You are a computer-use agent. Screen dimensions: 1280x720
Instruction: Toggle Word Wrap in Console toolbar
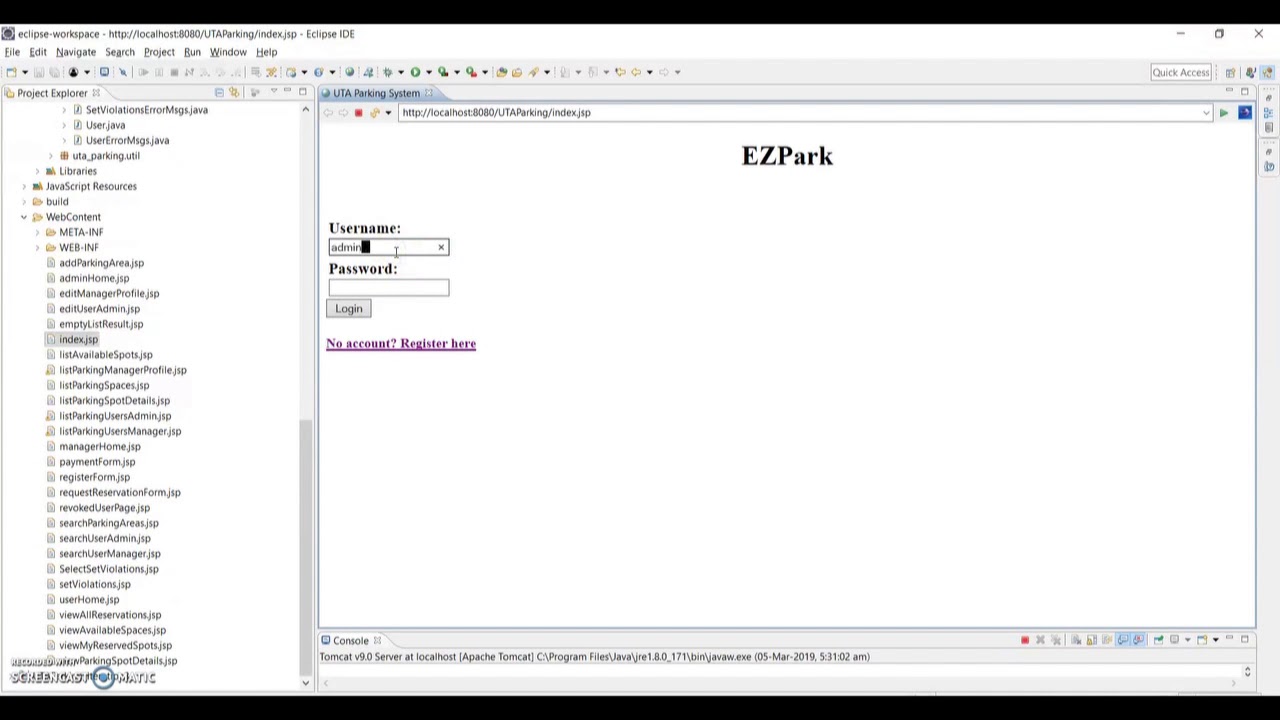(1107, 640)
